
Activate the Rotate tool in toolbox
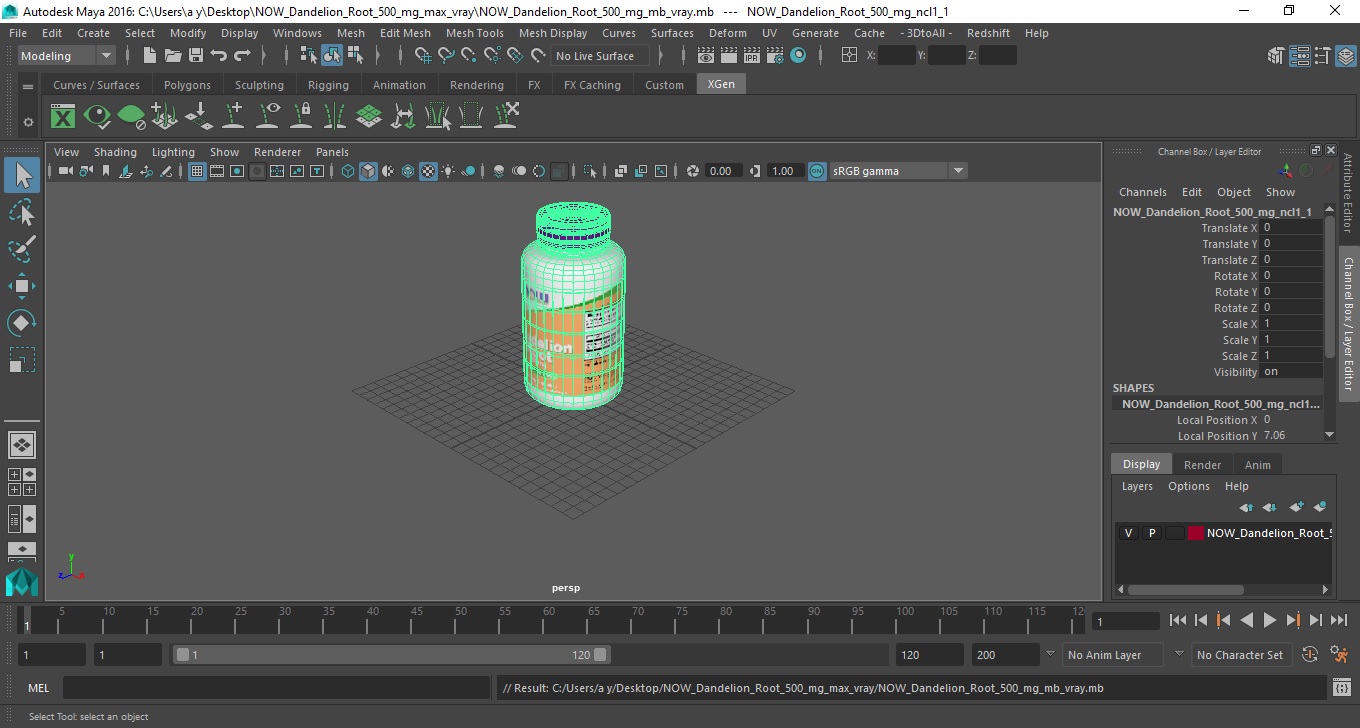pos(22,322)
